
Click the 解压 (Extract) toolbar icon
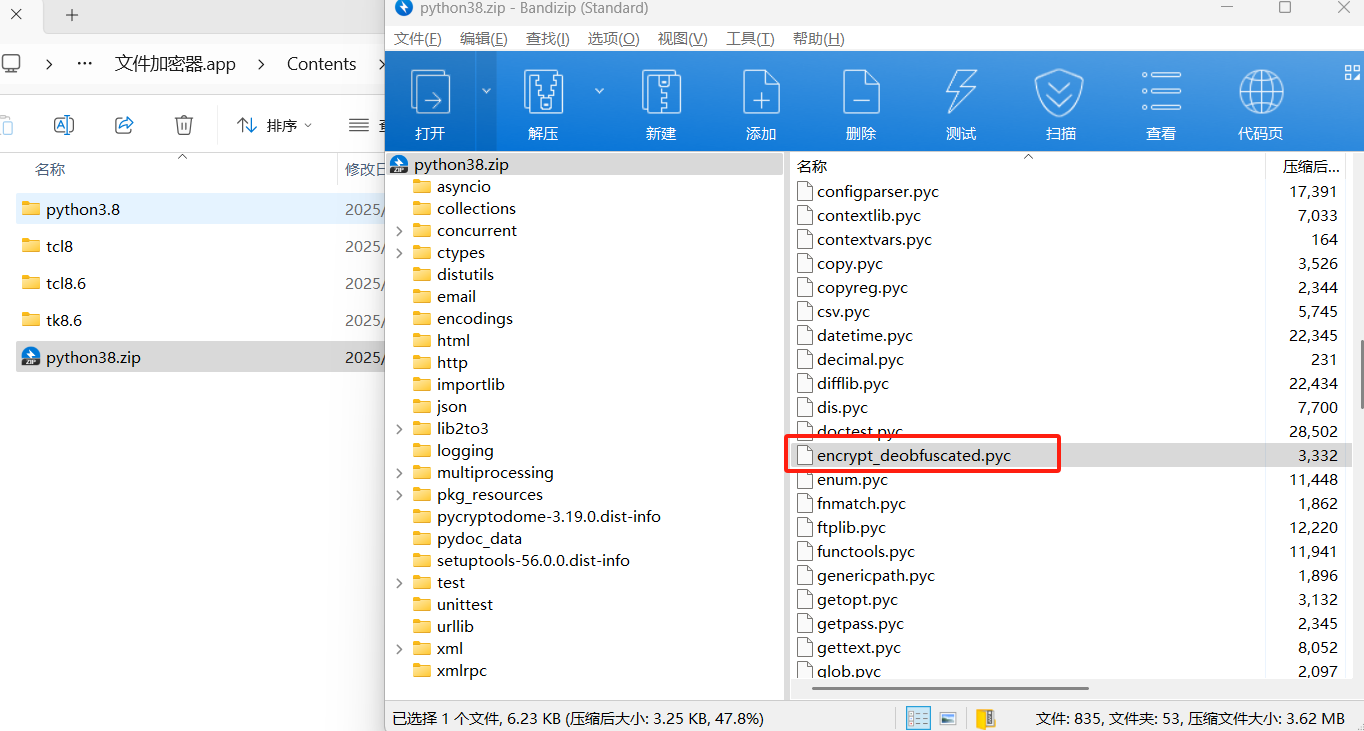pyautogui.click(x=544, y=93)
